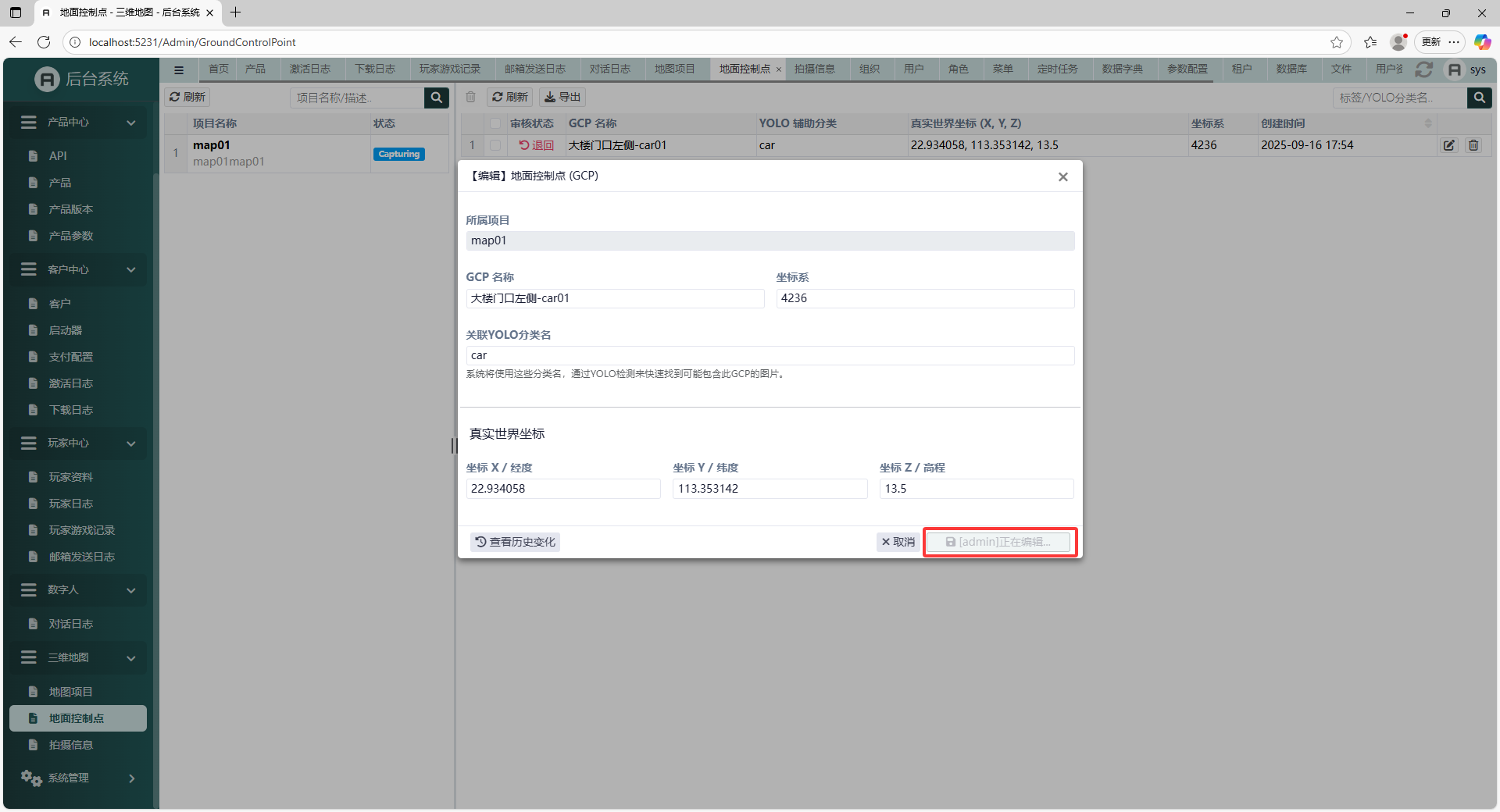This screenshot has height=812, width=1500.
Task: Close the GCP edit dialog with X
Action: tap(1062, 177)
